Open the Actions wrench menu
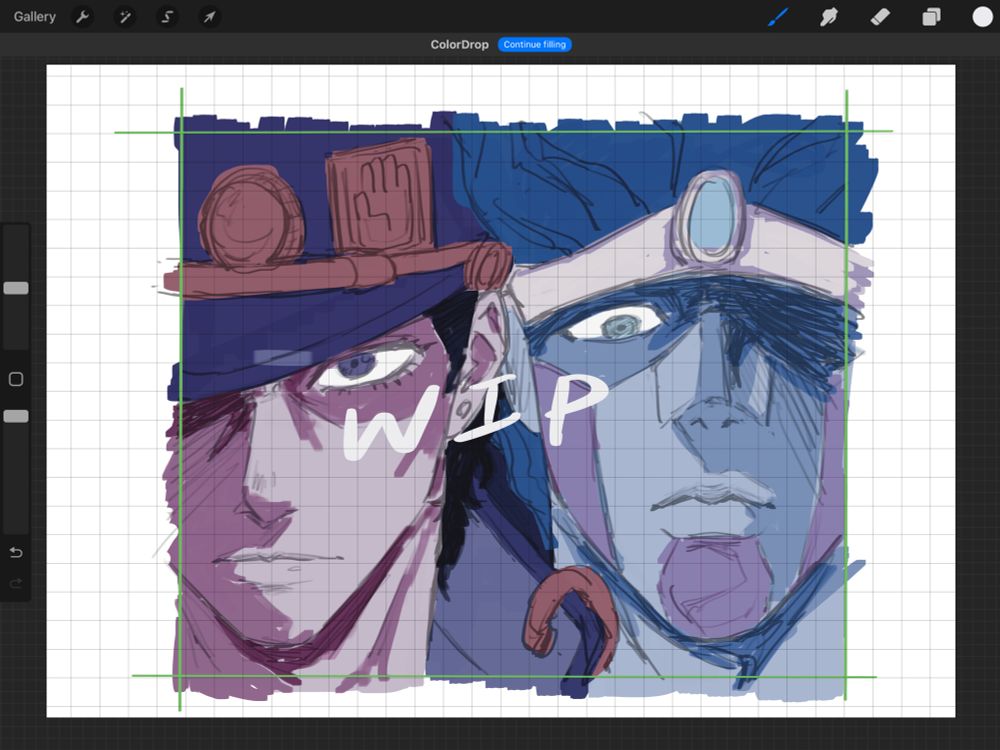The image size is (1000, 750). tap(82, 17)
